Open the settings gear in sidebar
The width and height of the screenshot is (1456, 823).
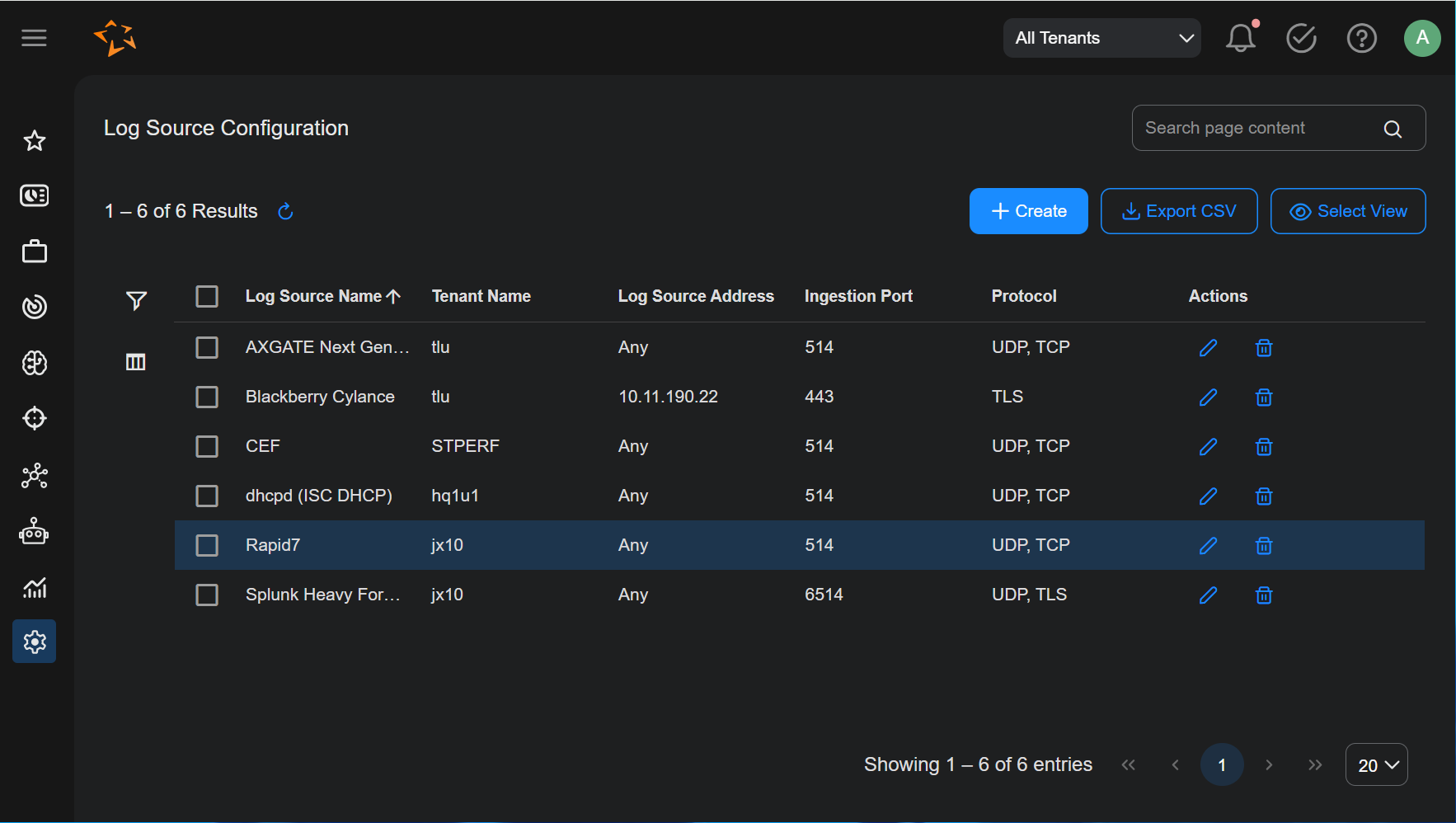click(34, 642)
